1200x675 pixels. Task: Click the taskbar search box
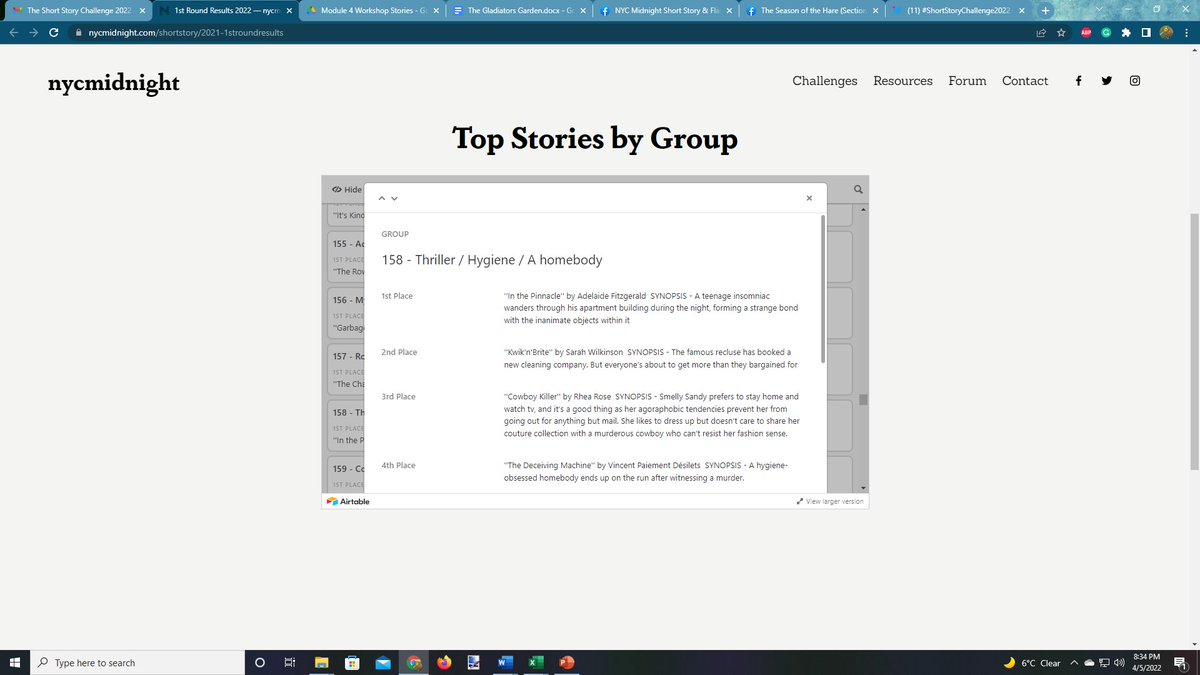[x=137, y=662]
